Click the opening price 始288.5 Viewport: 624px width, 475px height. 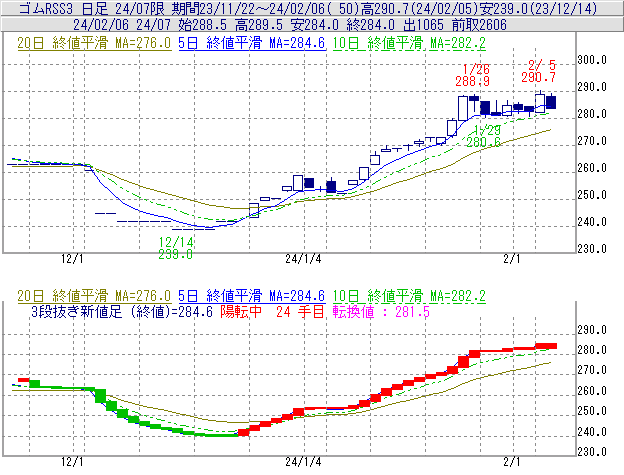[203, 25]
